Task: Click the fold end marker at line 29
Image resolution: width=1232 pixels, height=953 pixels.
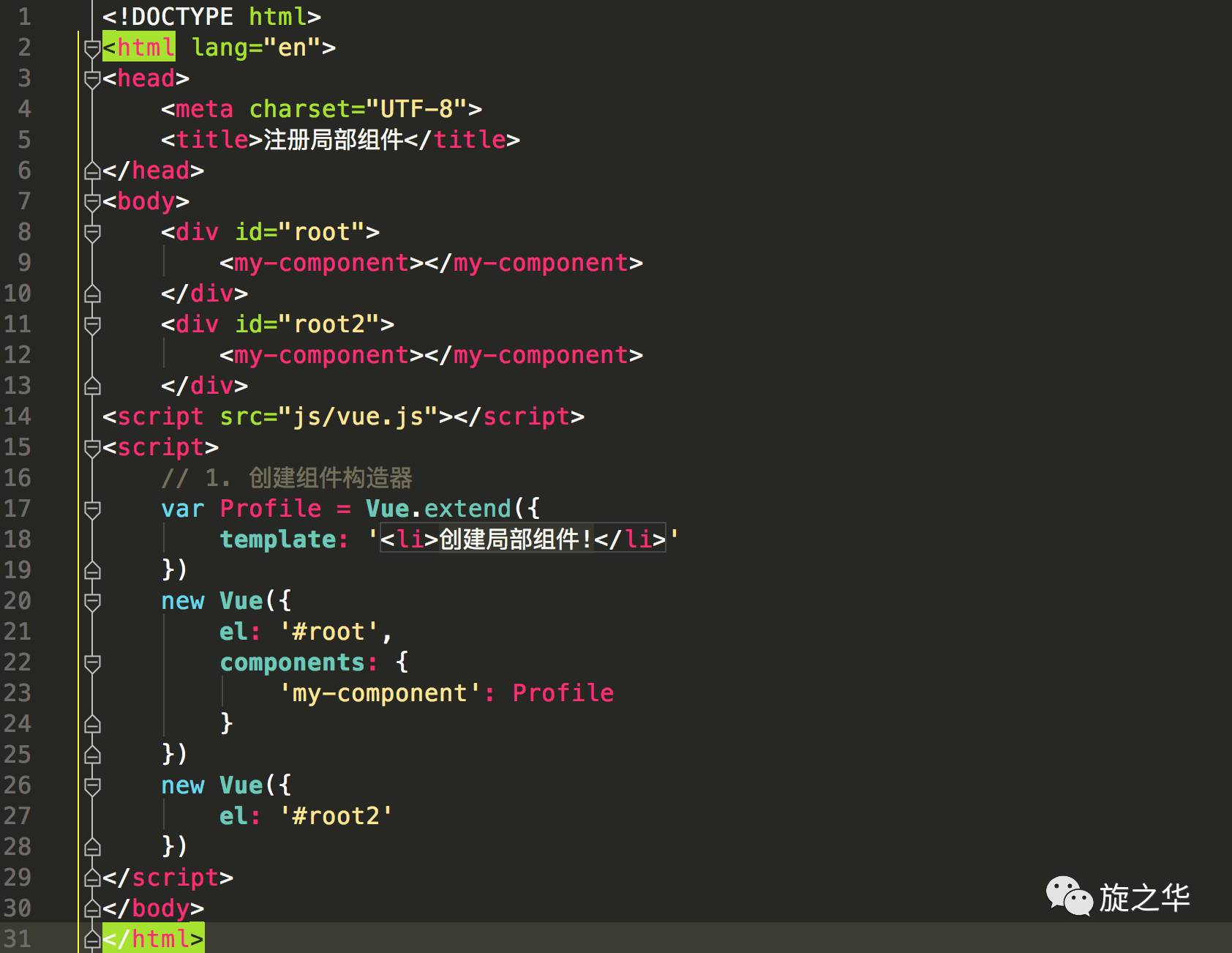Action: [x=92, y=878]
